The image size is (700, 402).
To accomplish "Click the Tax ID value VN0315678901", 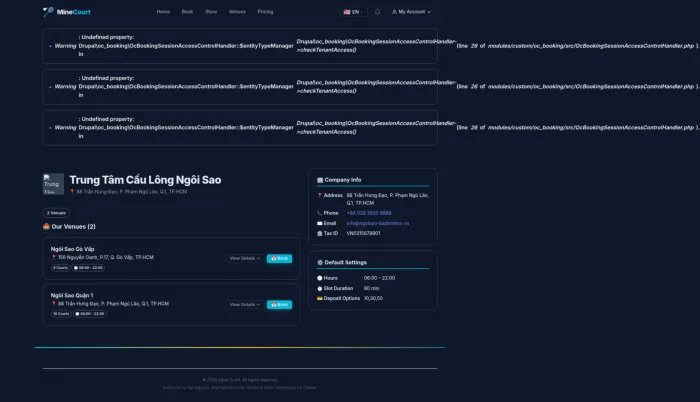I will (363, 234).
